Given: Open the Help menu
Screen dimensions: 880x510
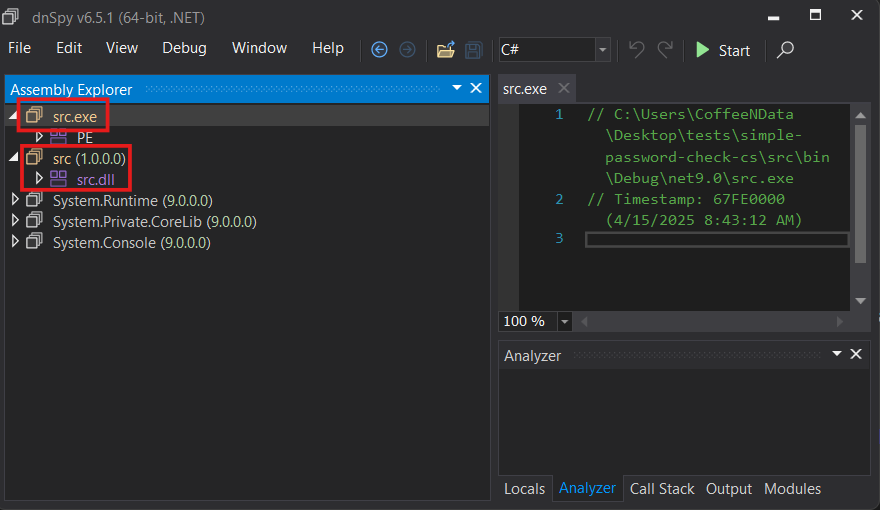Looking at the screenshot, I should (328, 48).
